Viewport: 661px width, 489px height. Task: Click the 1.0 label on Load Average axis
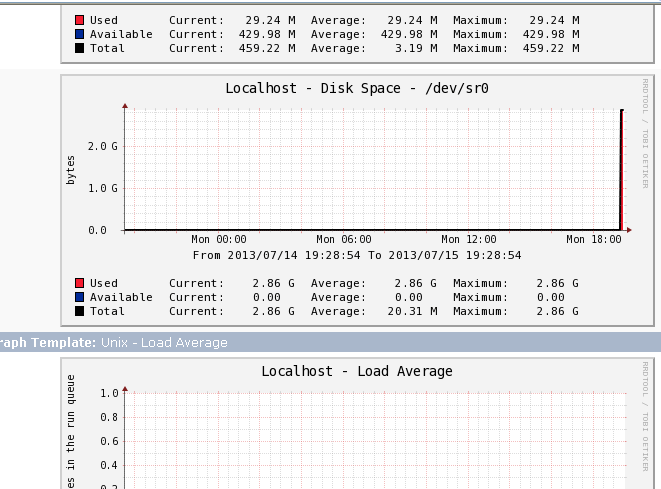109,393
